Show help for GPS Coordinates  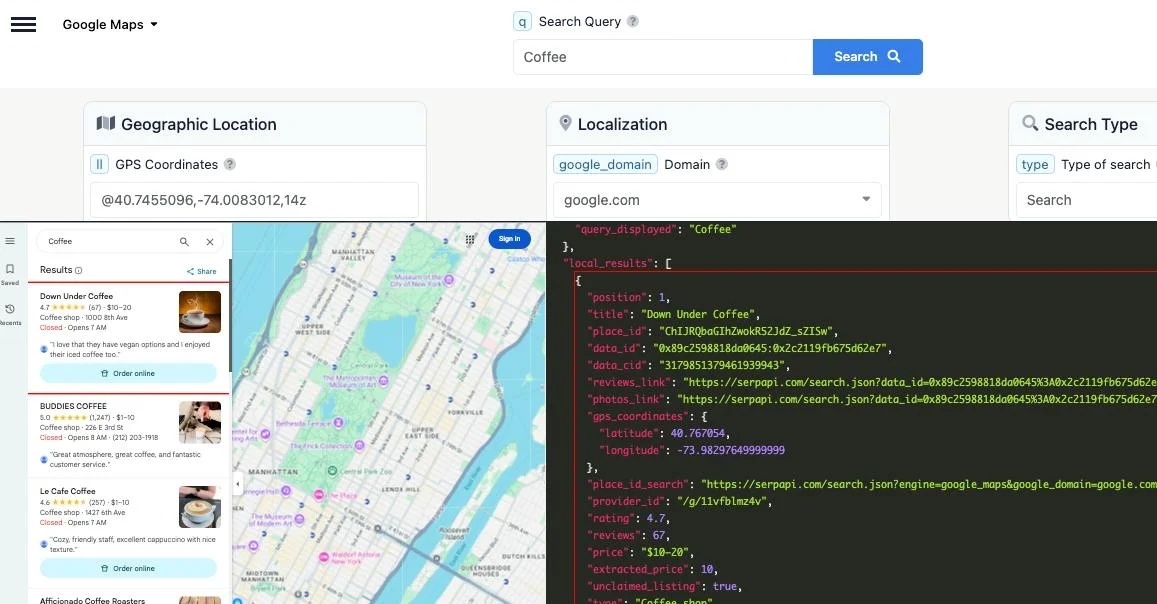tap(229, 164)
